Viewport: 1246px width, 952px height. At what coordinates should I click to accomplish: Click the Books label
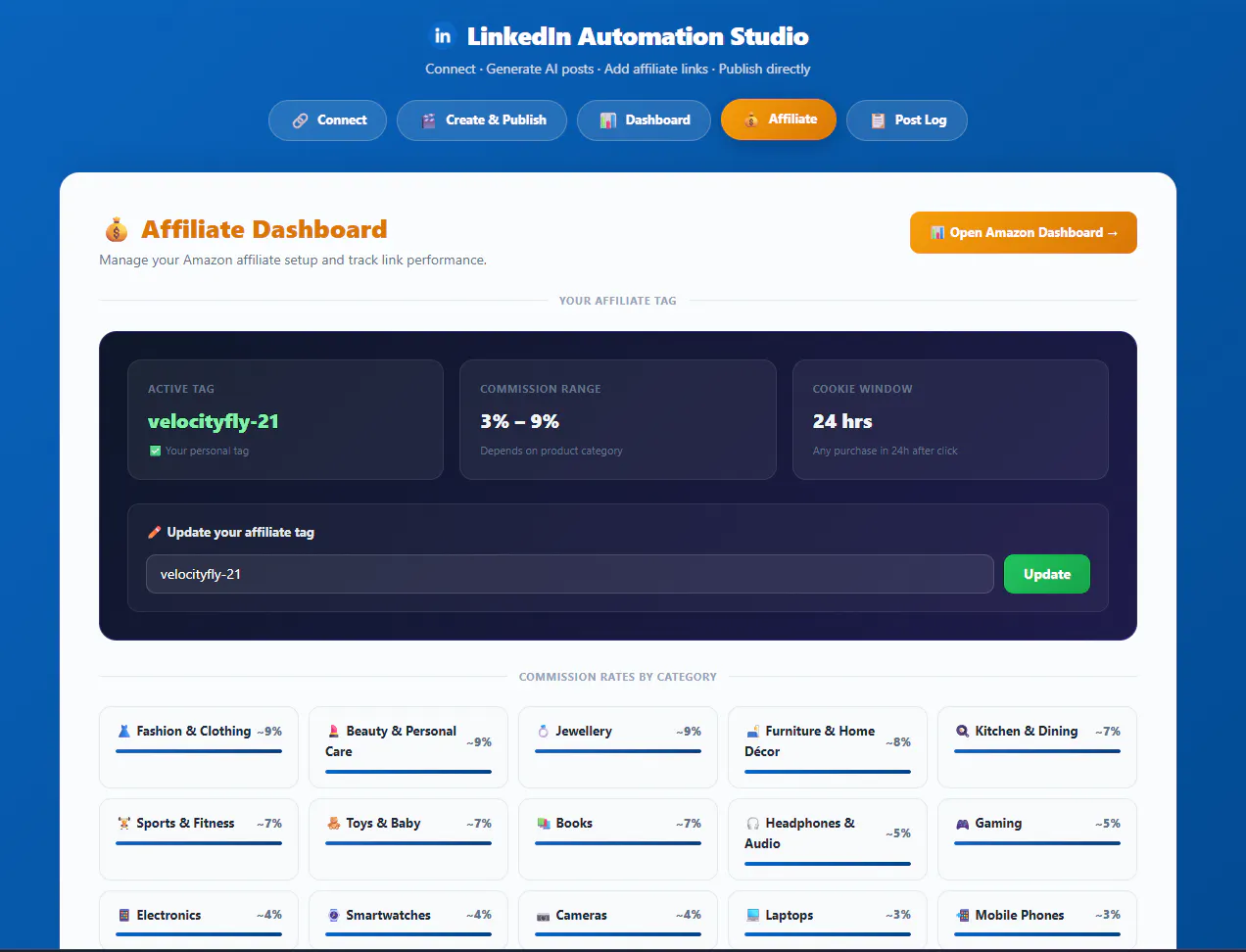(574, 824)
